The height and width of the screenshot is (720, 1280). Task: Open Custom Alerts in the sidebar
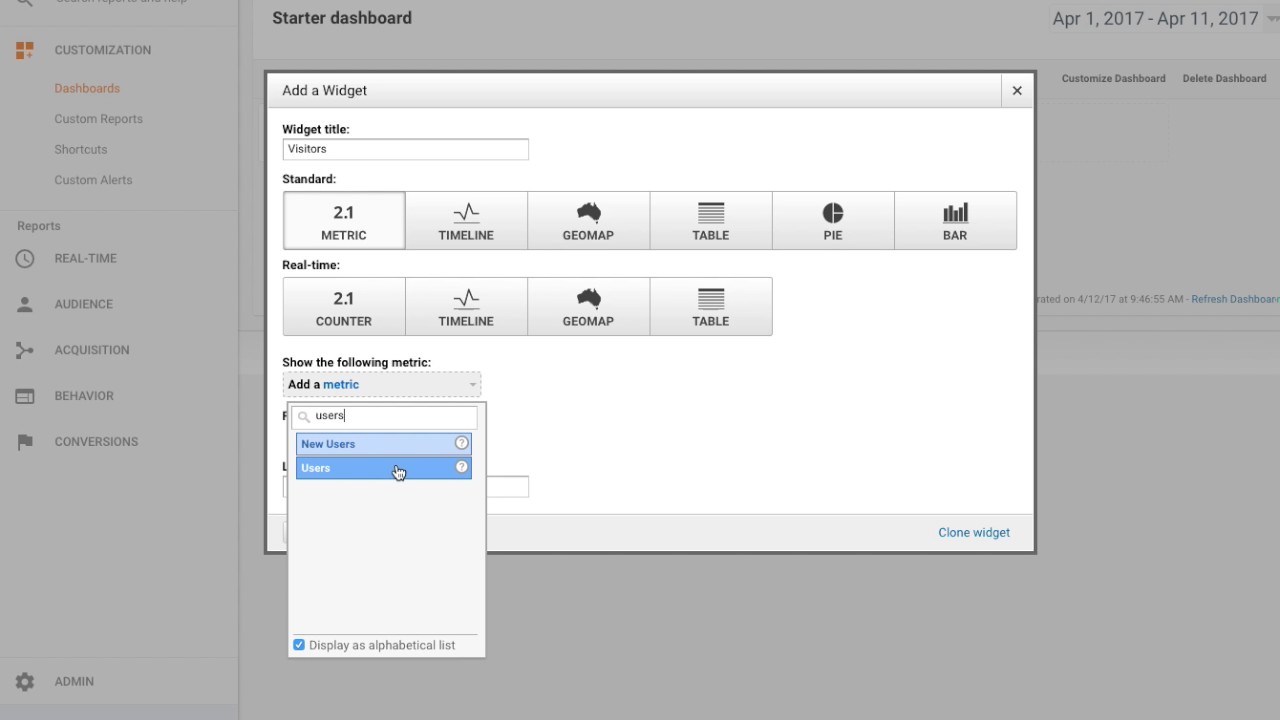(93, 180)
